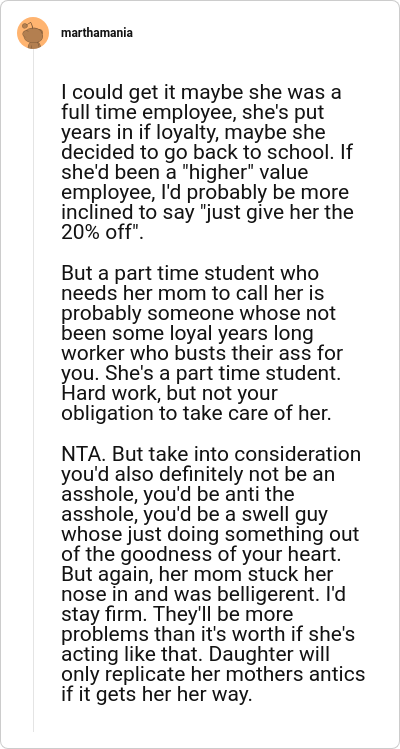Collapse the comment using the vertical thread line

33,390
